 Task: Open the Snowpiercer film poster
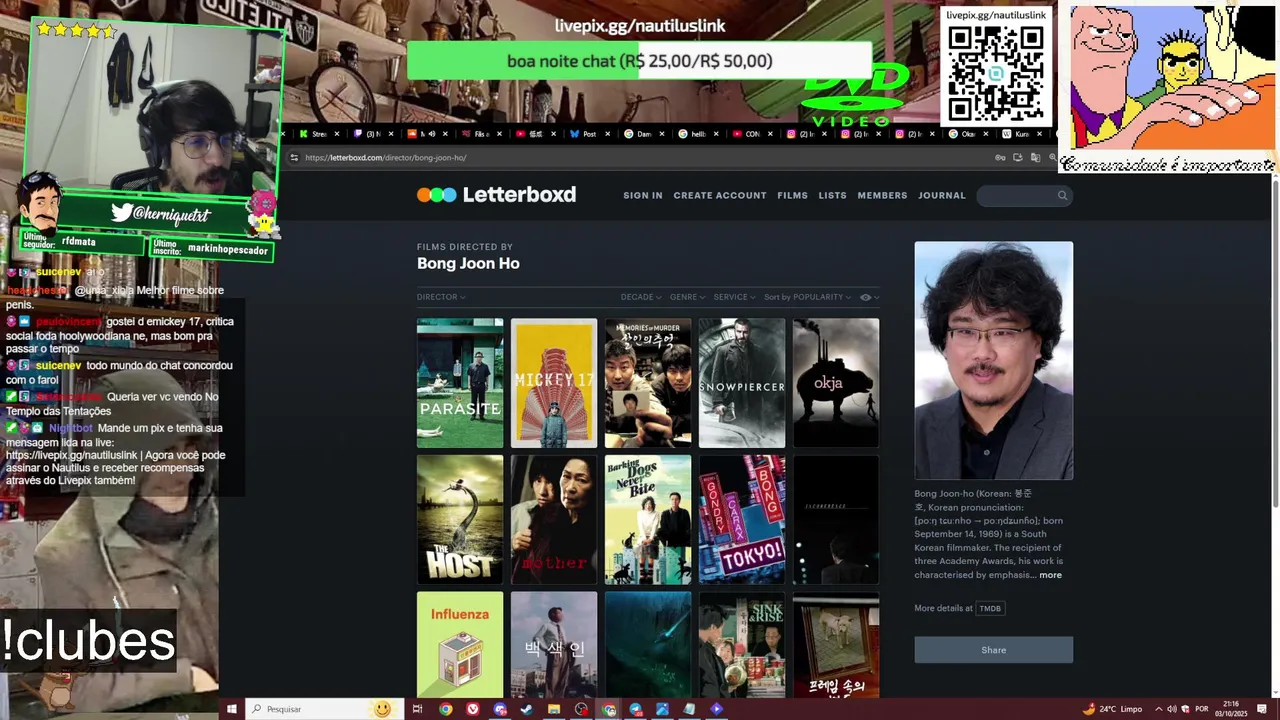pyautogui.click(x=742, y=383)
